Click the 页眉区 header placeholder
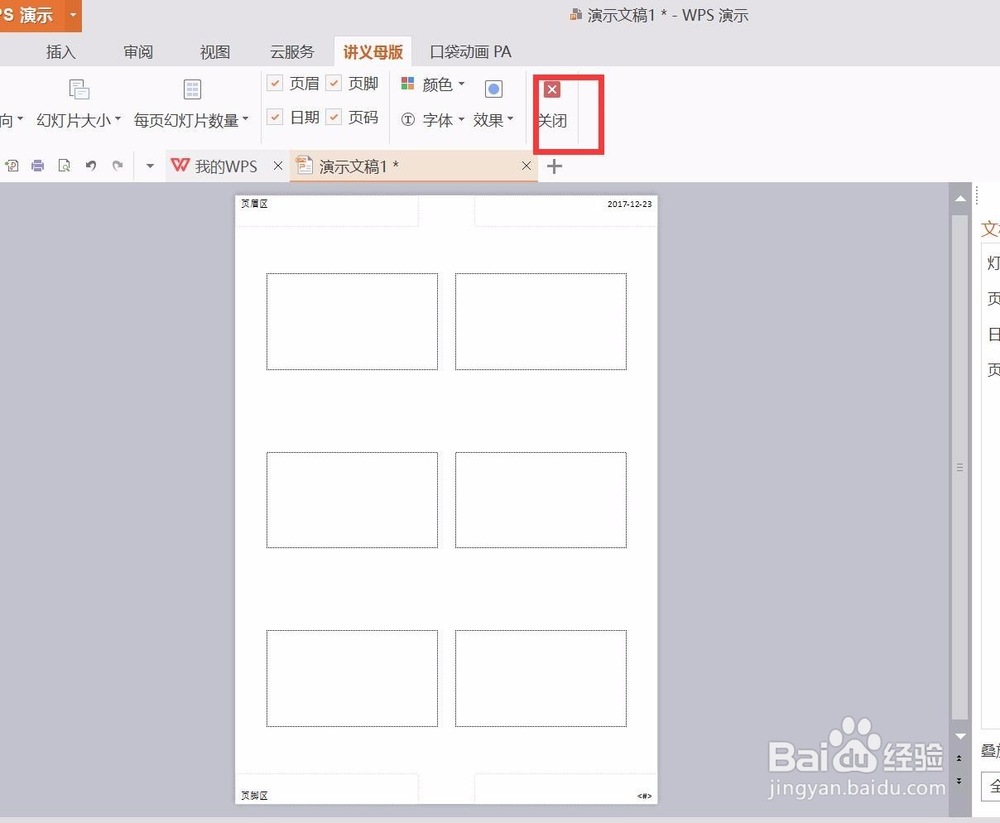This screenshot has height=823, width=1000. click(327, 211)
